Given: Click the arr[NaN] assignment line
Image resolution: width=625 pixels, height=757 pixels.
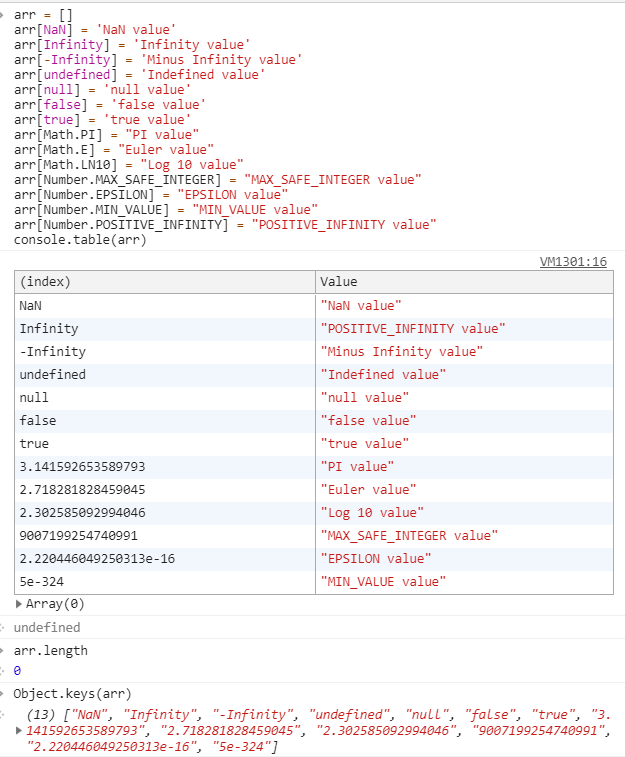Looking at the screenshot, I should [95, 30].
